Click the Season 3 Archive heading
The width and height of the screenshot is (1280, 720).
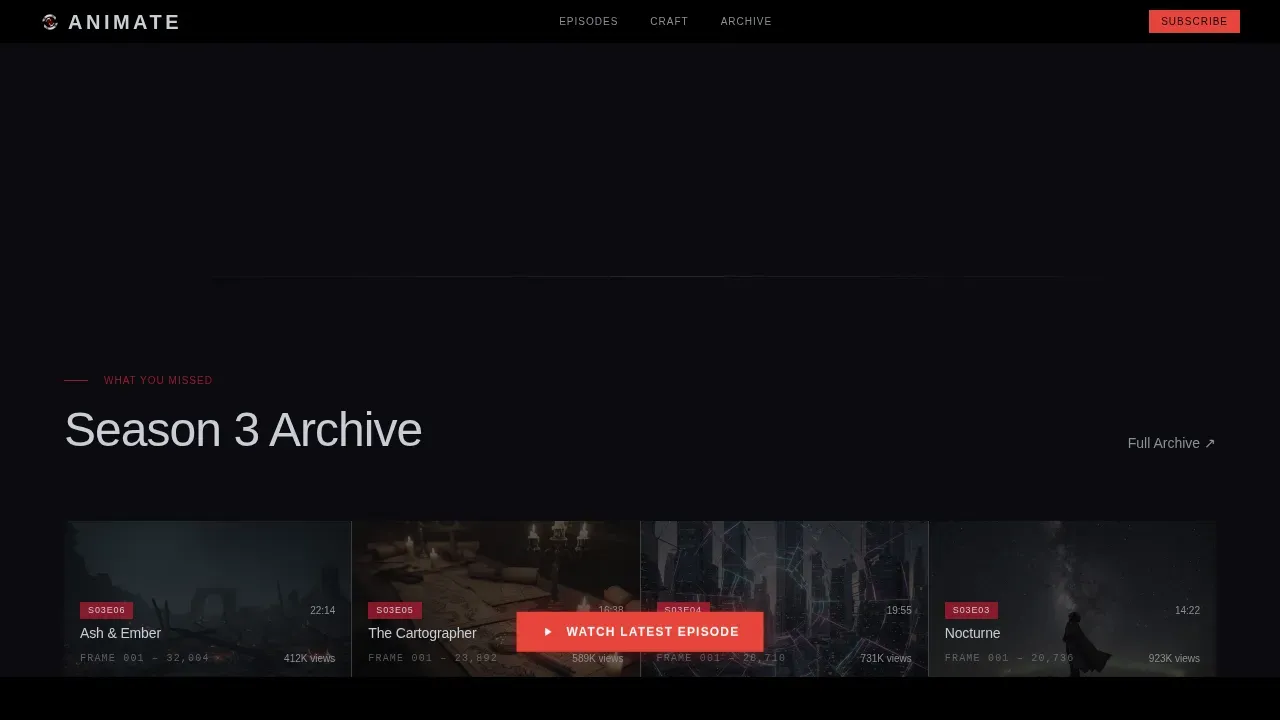(x=243, y=430)
